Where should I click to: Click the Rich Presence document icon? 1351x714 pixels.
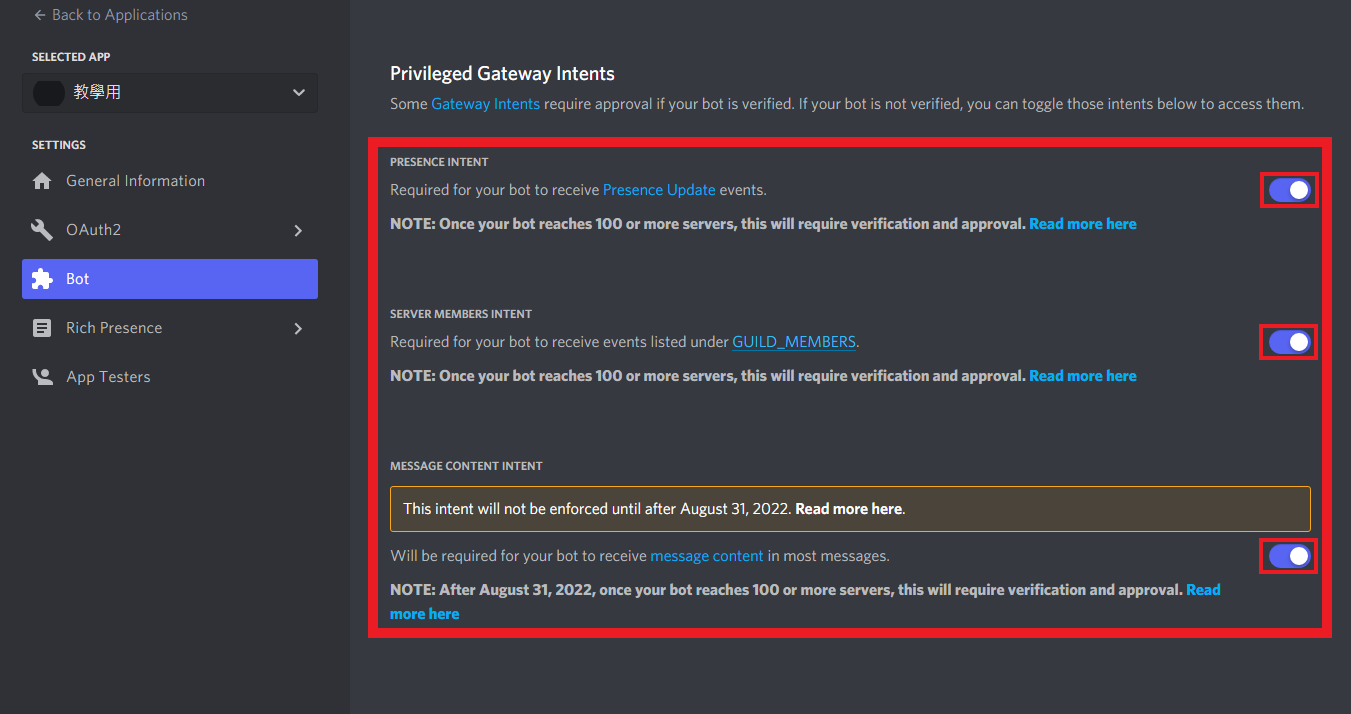(42, 328)
